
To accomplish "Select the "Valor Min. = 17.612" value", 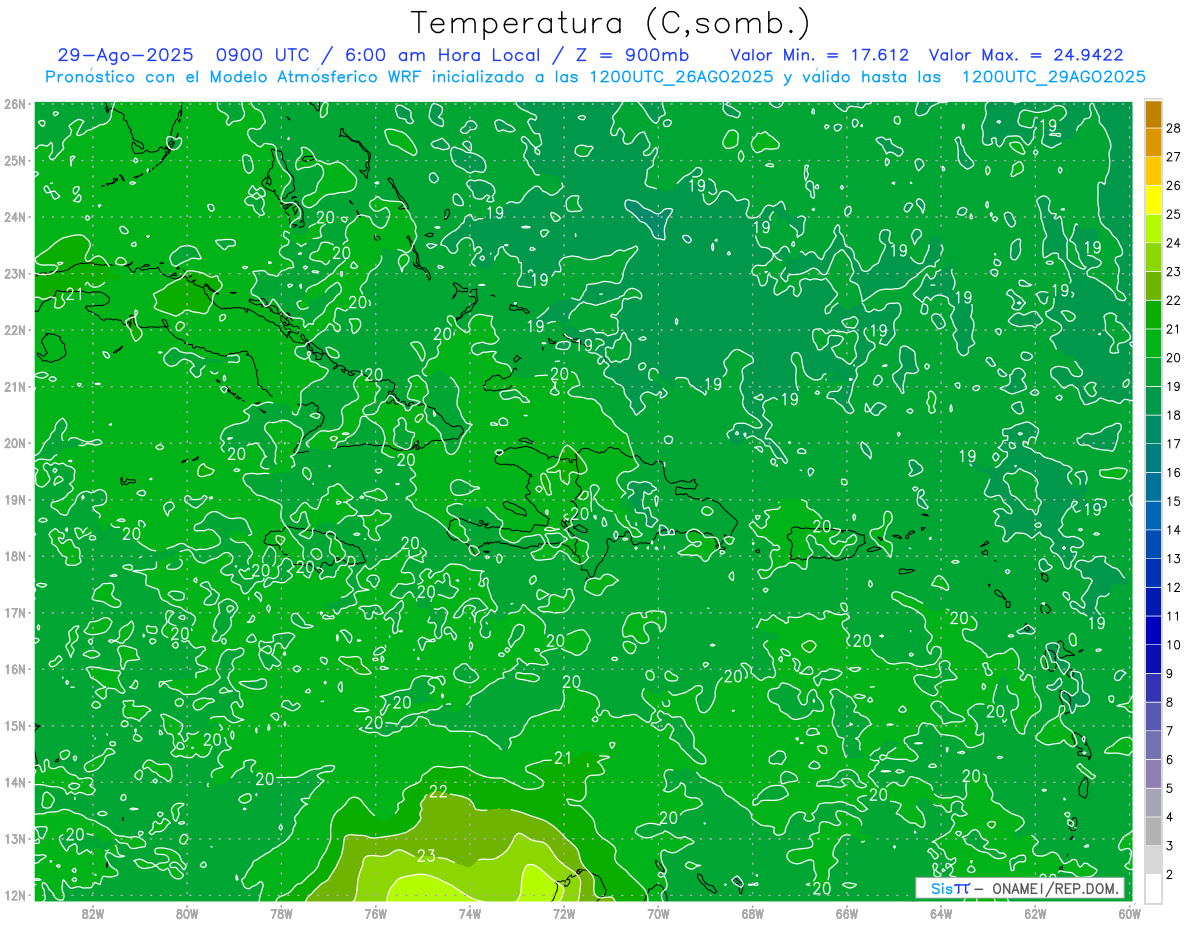I will point(819,55).
